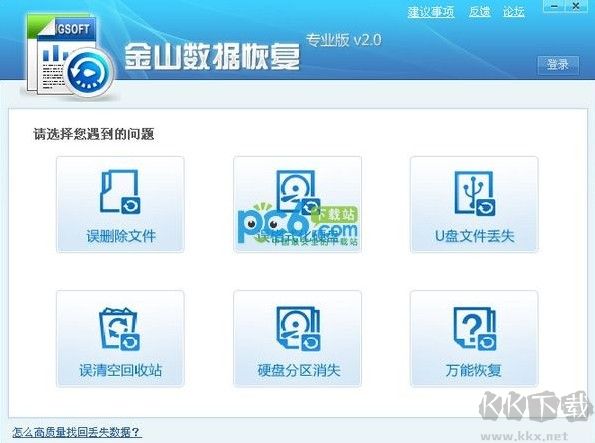595x443 pixels.
Task: Click the 专业版 v2.0 version label
Action: [343, 40]
